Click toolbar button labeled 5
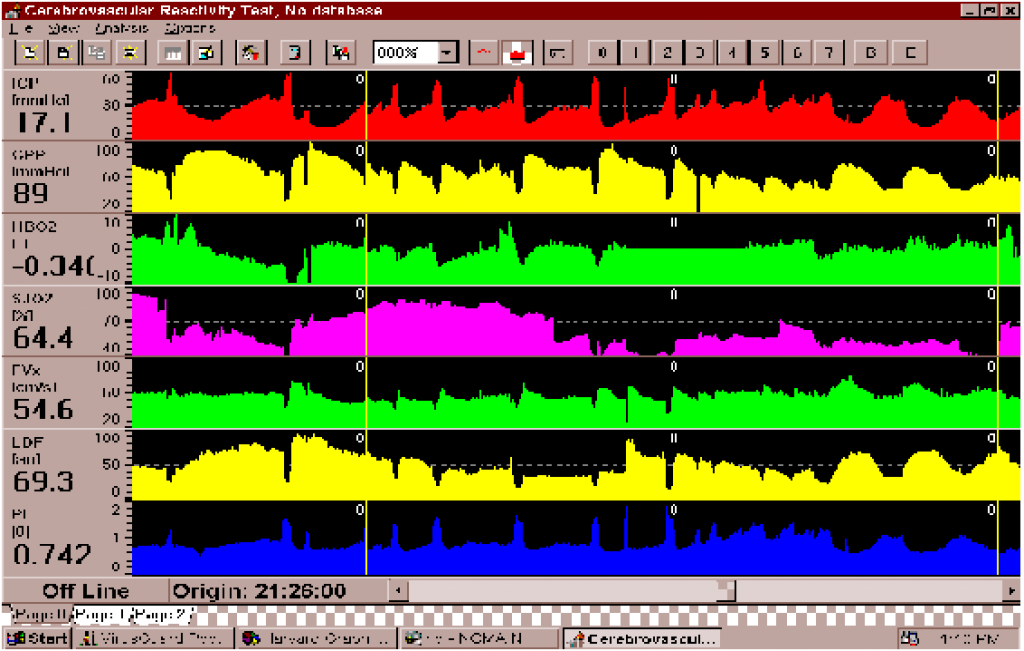The width and height of the screenshot is (1024, 651). 765,53
